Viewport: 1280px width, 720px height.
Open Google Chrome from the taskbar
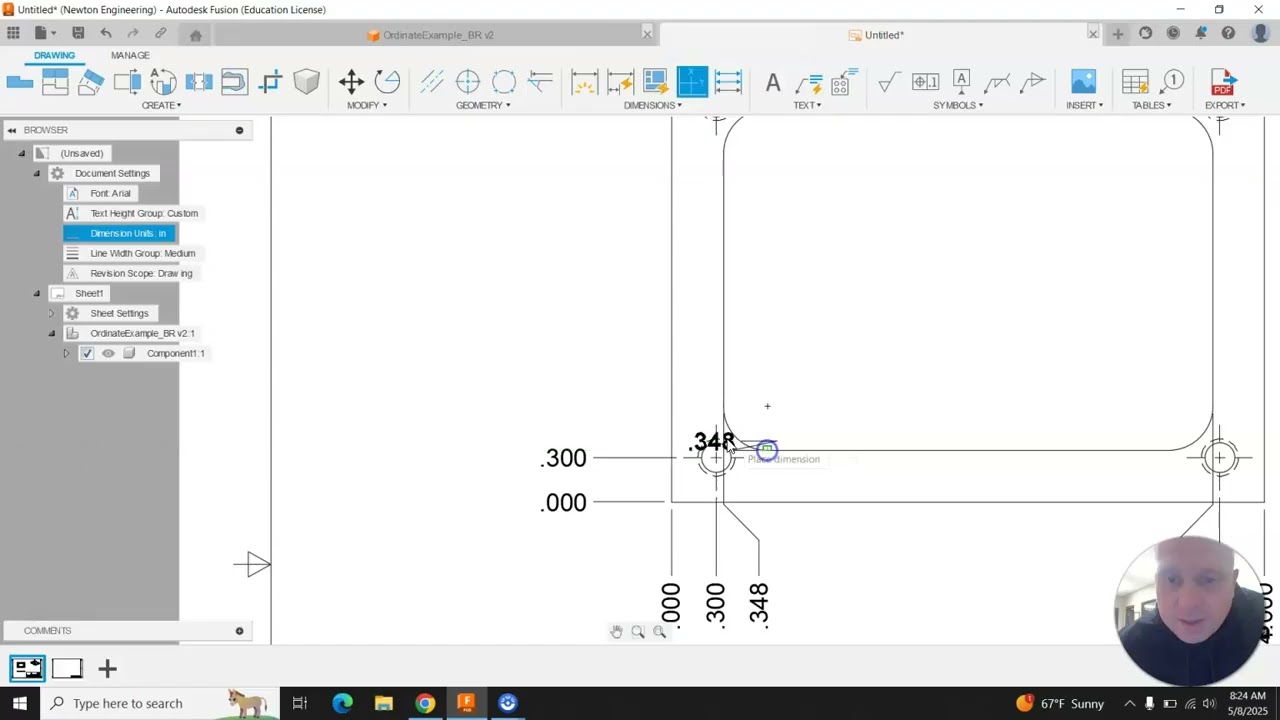(x=425, y=703)
